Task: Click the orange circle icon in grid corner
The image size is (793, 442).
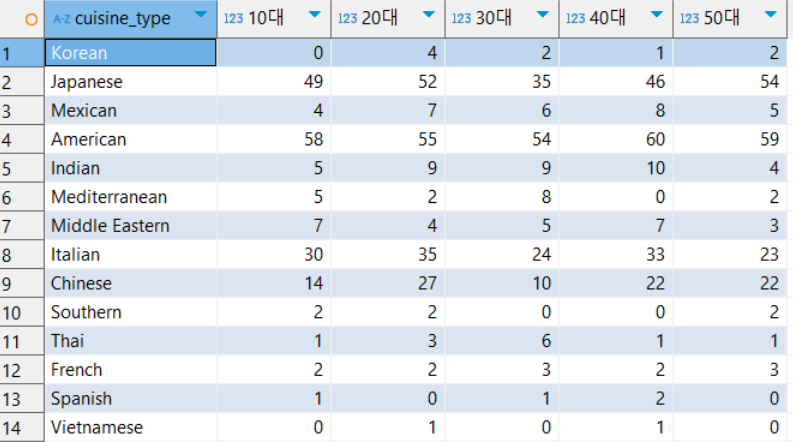Action: click(x=31, y=20)
